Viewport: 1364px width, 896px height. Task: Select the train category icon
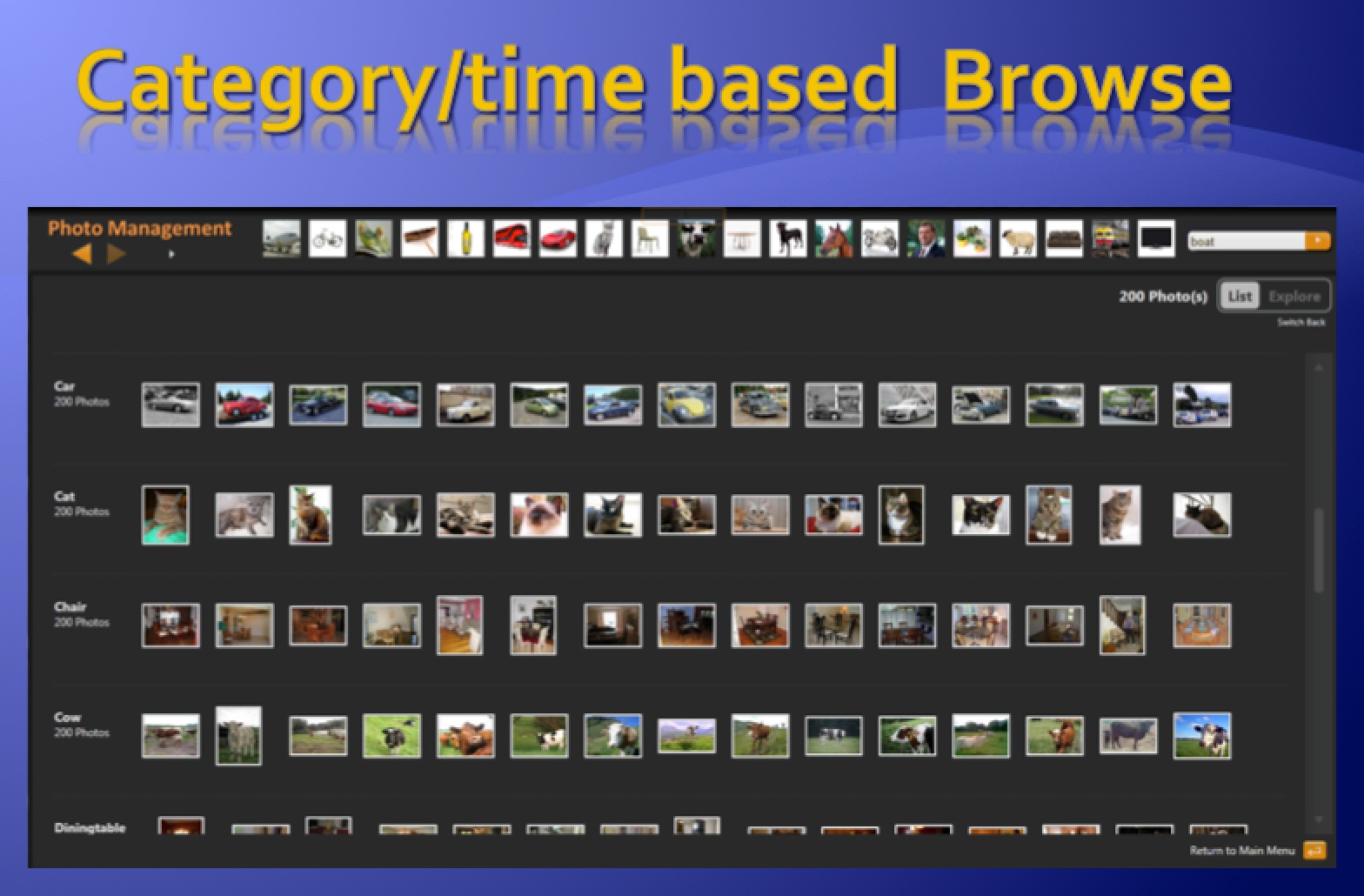1111,238
